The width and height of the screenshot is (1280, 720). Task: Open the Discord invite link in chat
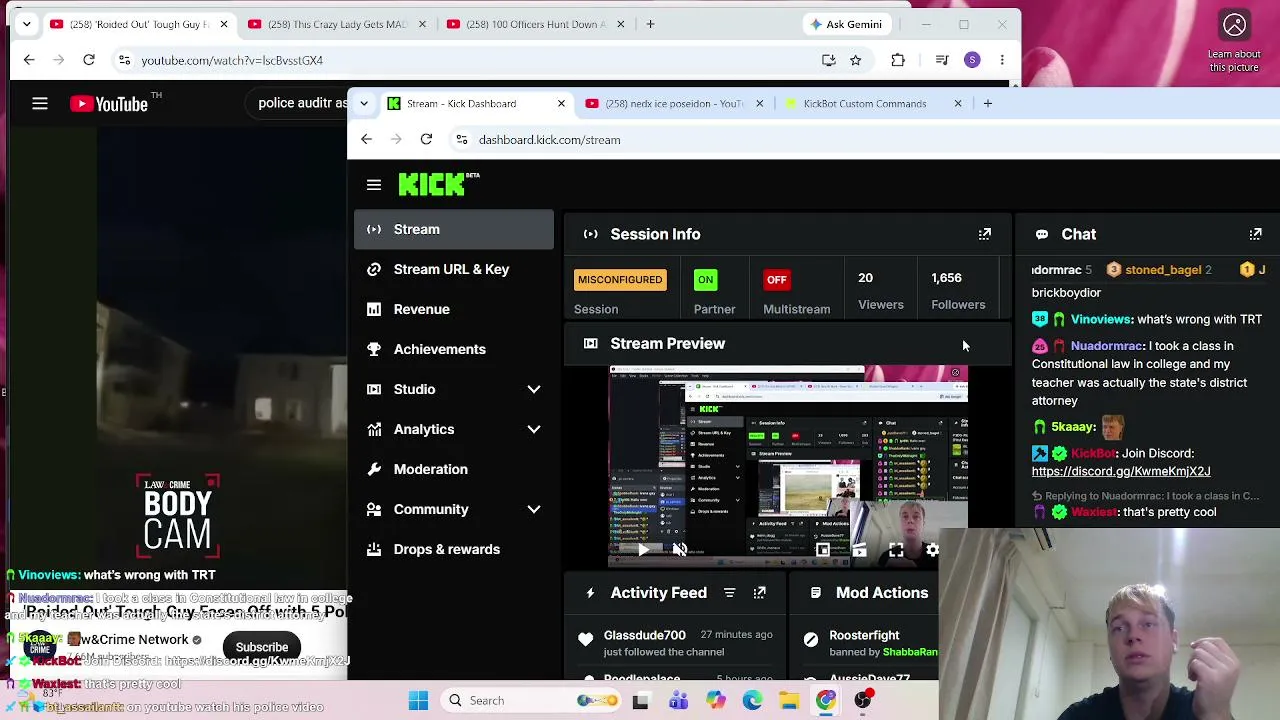point(1121,472)
